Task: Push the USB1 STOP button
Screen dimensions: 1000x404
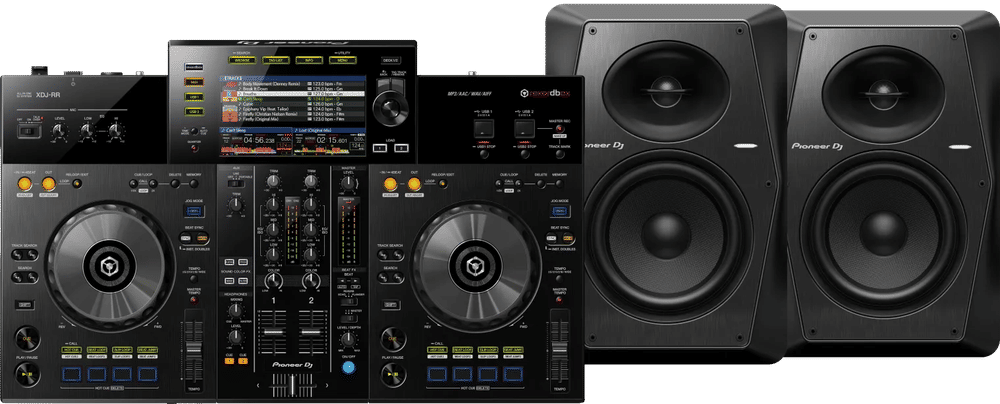Action: tap(483, 153)
